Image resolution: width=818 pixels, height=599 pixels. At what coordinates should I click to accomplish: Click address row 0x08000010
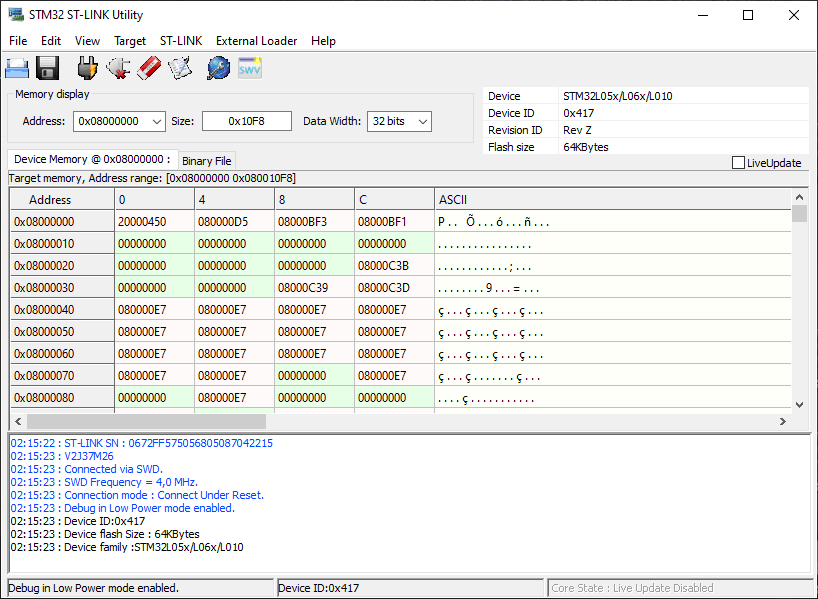[63, 244]
